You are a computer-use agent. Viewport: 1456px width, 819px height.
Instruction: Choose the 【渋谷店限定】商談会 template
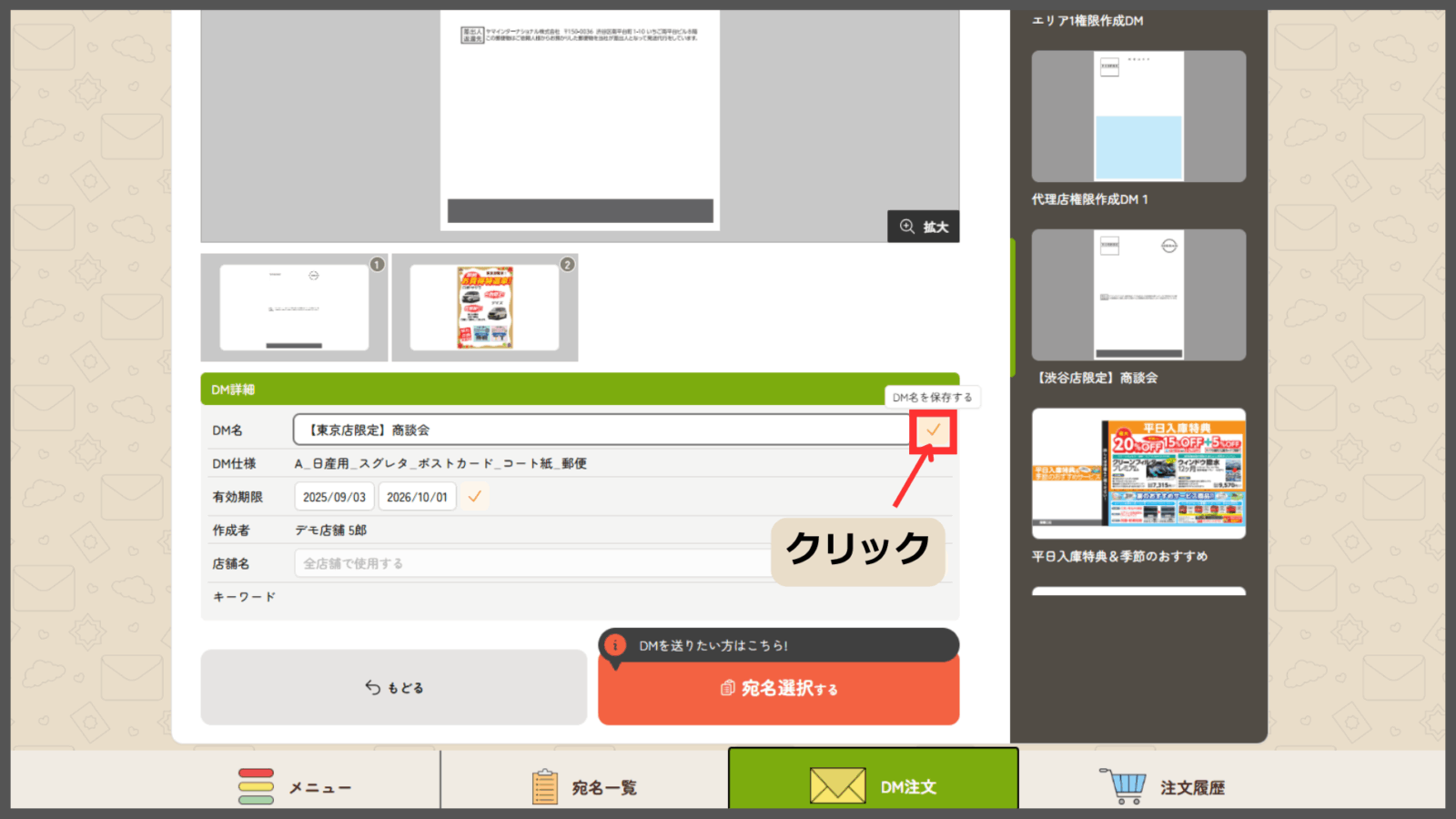[x=1138, y=295]
